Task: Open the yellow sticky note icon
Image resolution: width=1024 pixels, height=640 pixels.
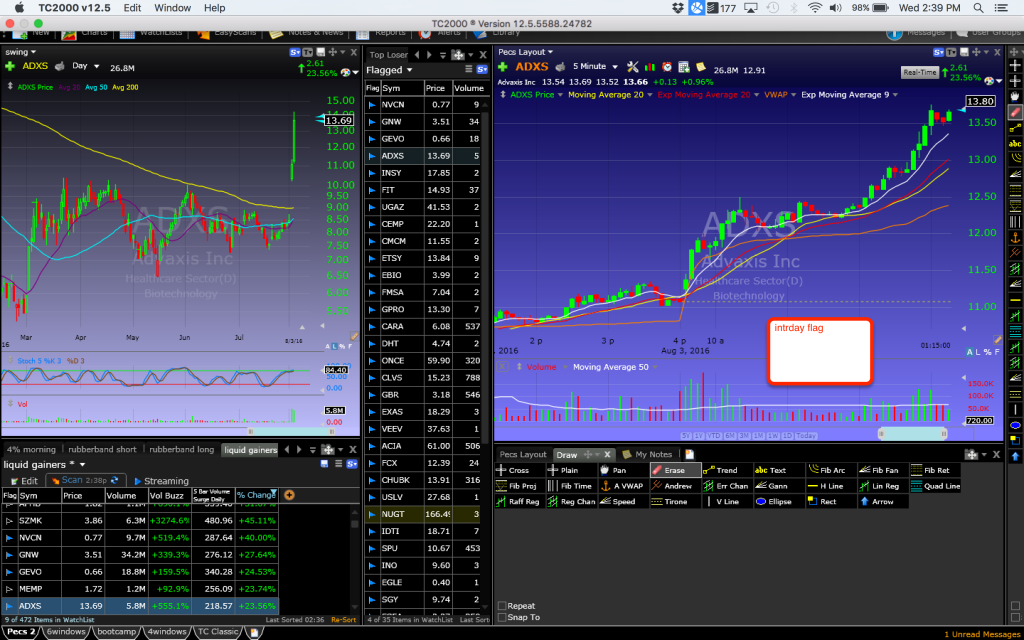Action: click(701, 67)
